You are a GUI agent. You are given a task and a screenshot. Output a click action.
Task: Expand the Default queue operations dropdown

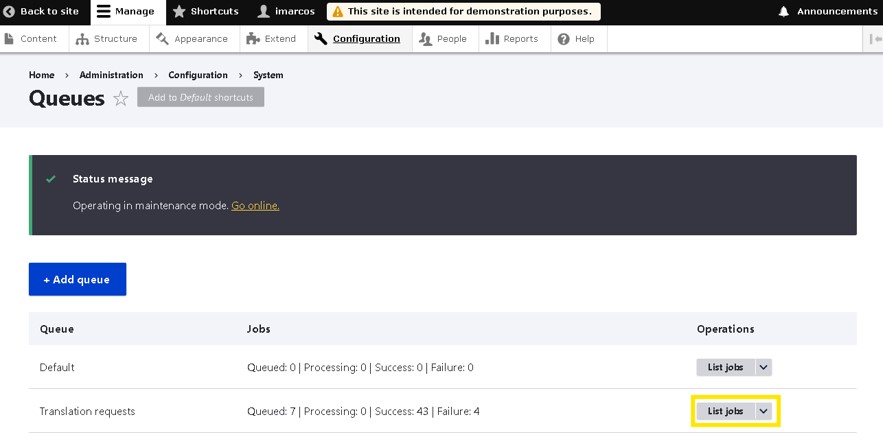click(764, 368)
